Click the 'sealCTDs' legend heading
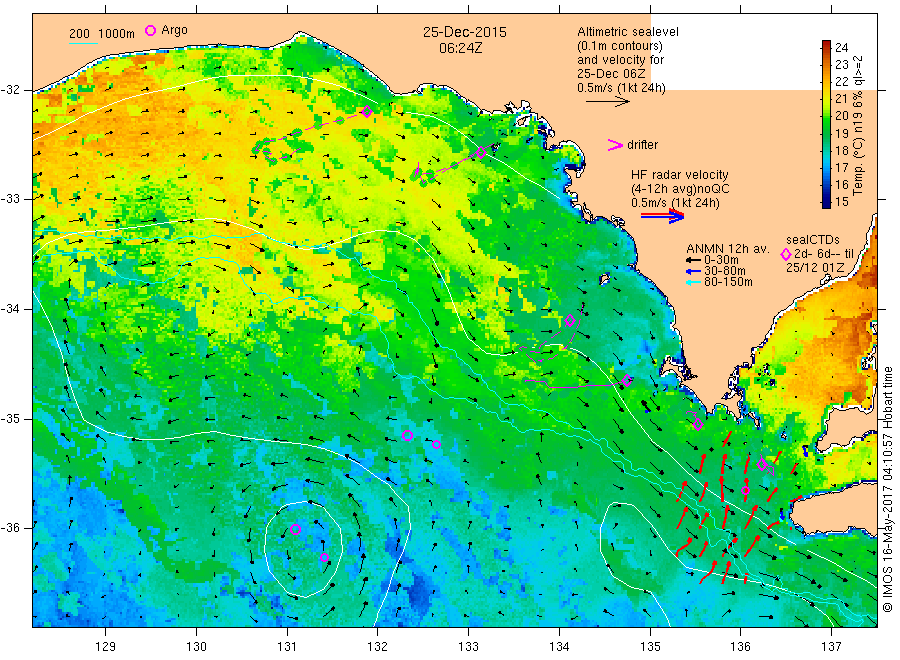 tap(813, 240)
